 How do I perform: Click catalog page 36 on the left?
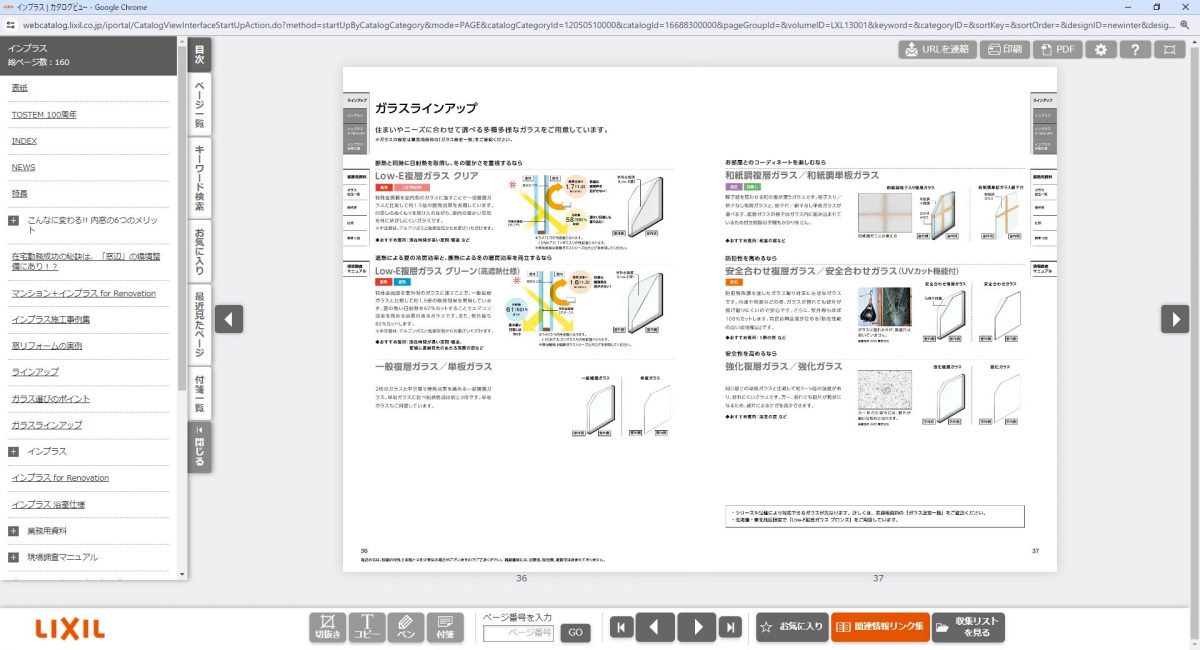(x=521, y=319)
